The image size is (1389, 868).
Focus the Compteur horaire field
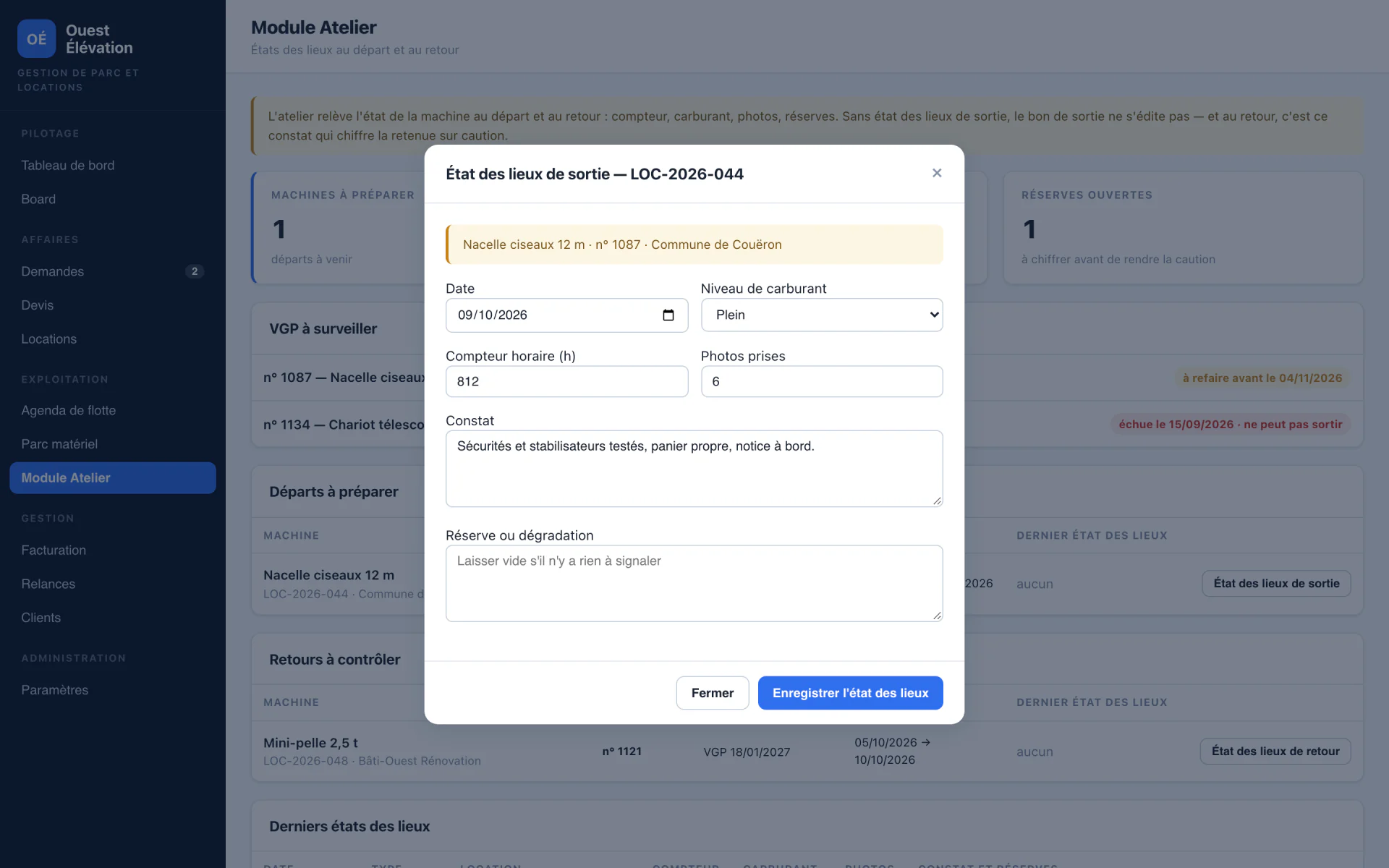566,381
